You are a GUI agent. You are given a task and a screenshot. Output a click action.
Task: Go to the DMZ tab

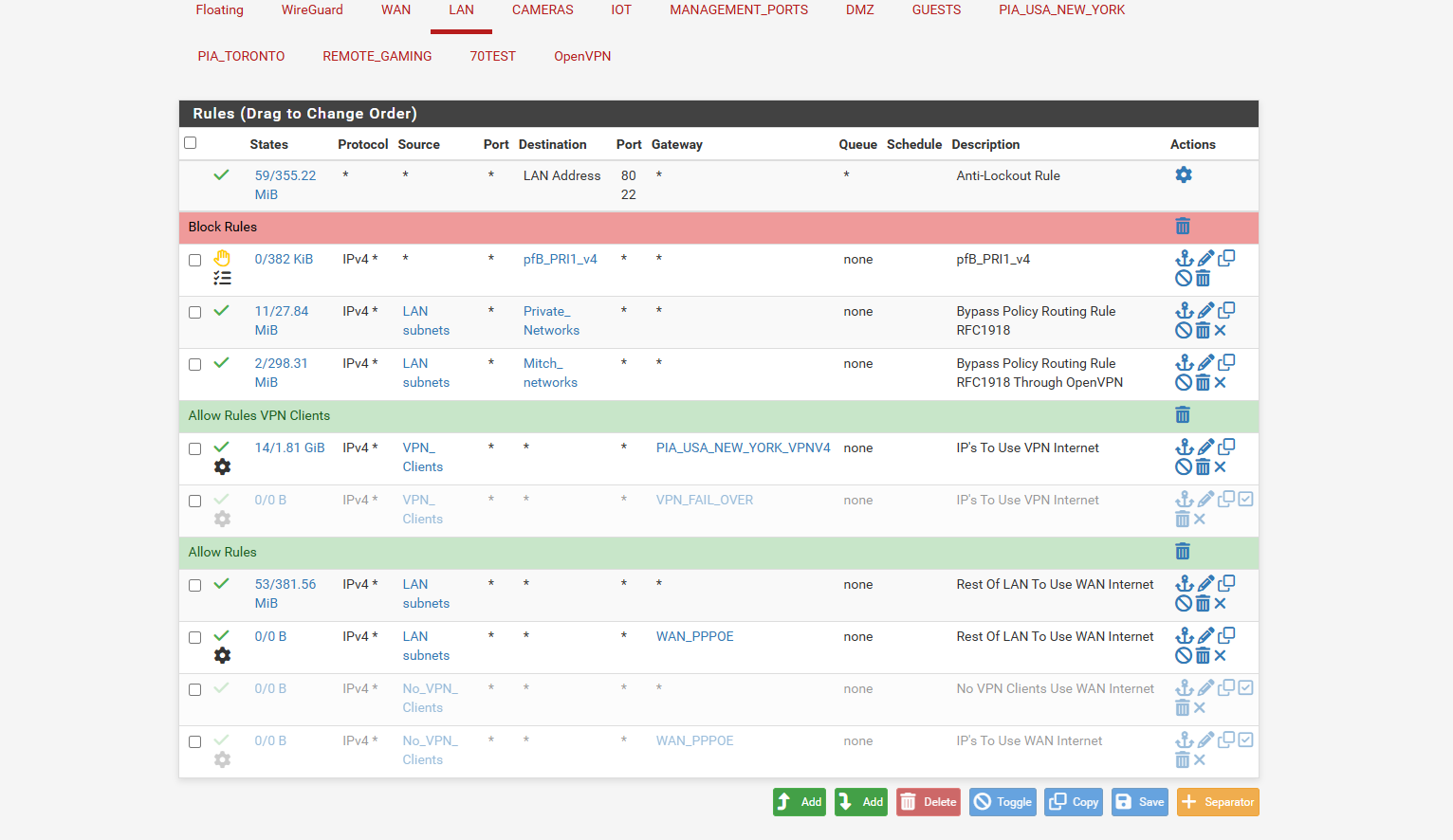click(860, 9)
